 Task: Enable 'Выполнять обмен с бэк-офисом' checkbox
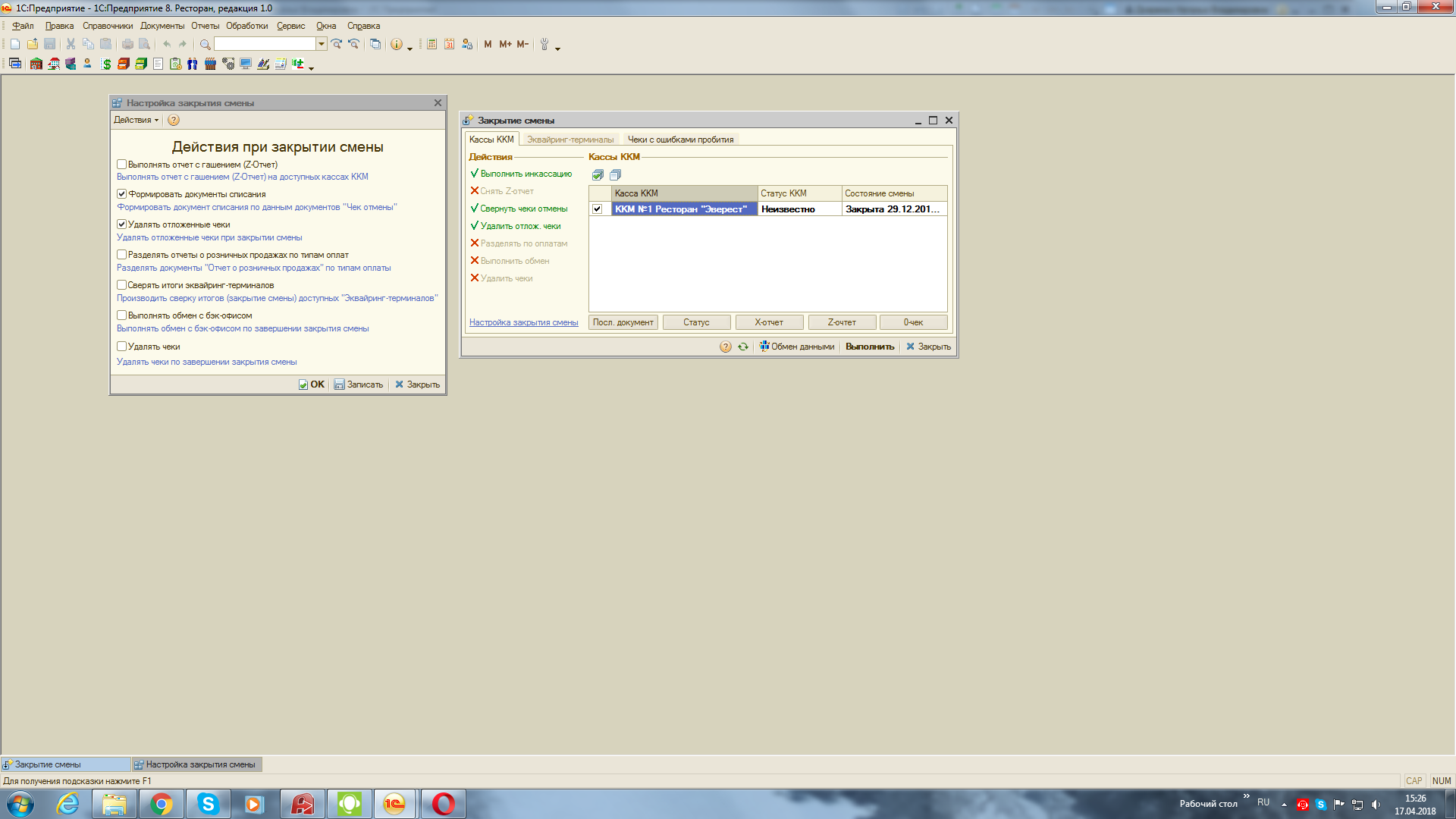click(121, 315)
